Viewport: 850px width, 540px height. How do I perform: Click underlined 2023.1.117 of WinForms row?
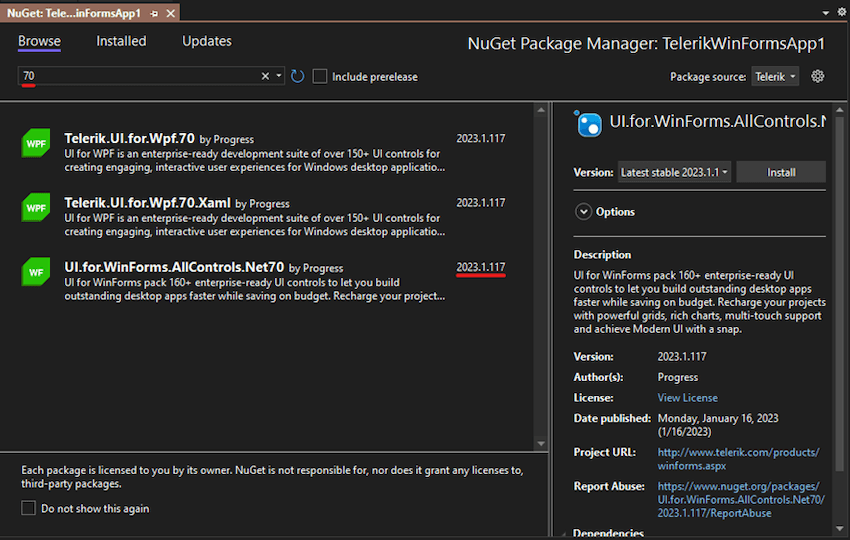coord(481,267)
